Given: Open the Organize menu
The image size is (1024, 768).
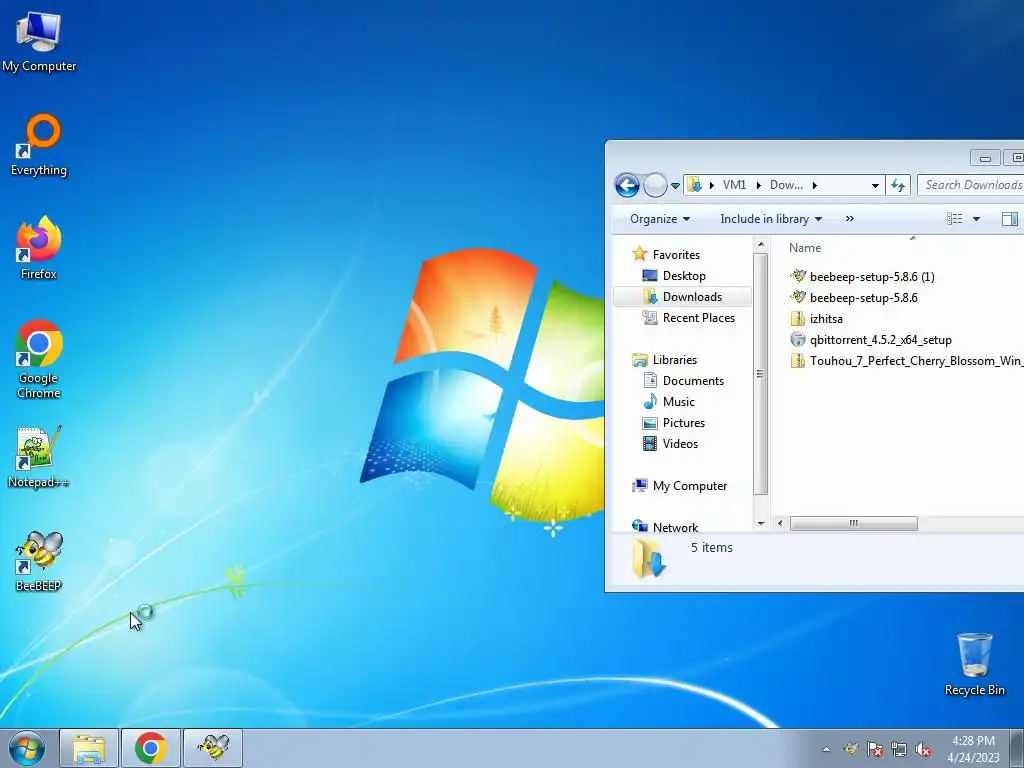Looking at the screenshot, I should (660, 219).
